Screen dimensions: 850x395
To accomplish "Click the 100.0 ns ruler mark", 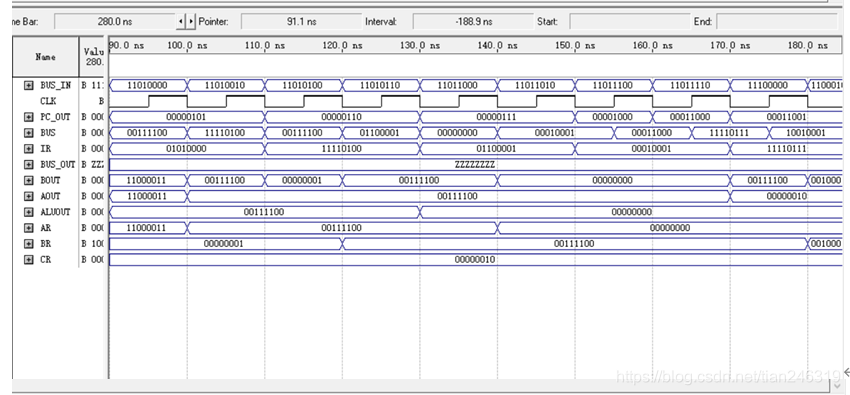I will [x=187, y=46].
